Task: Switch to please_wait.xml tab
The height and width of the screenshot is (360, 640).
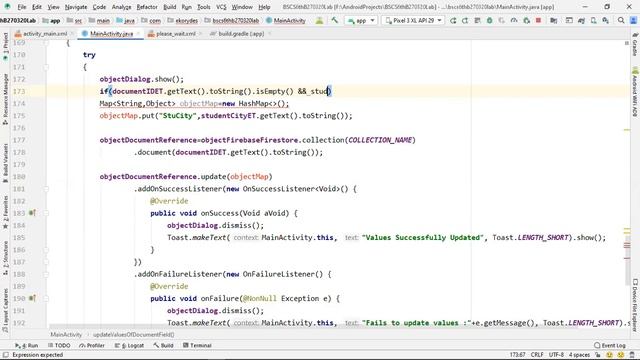Action: [x=176, y=34]
